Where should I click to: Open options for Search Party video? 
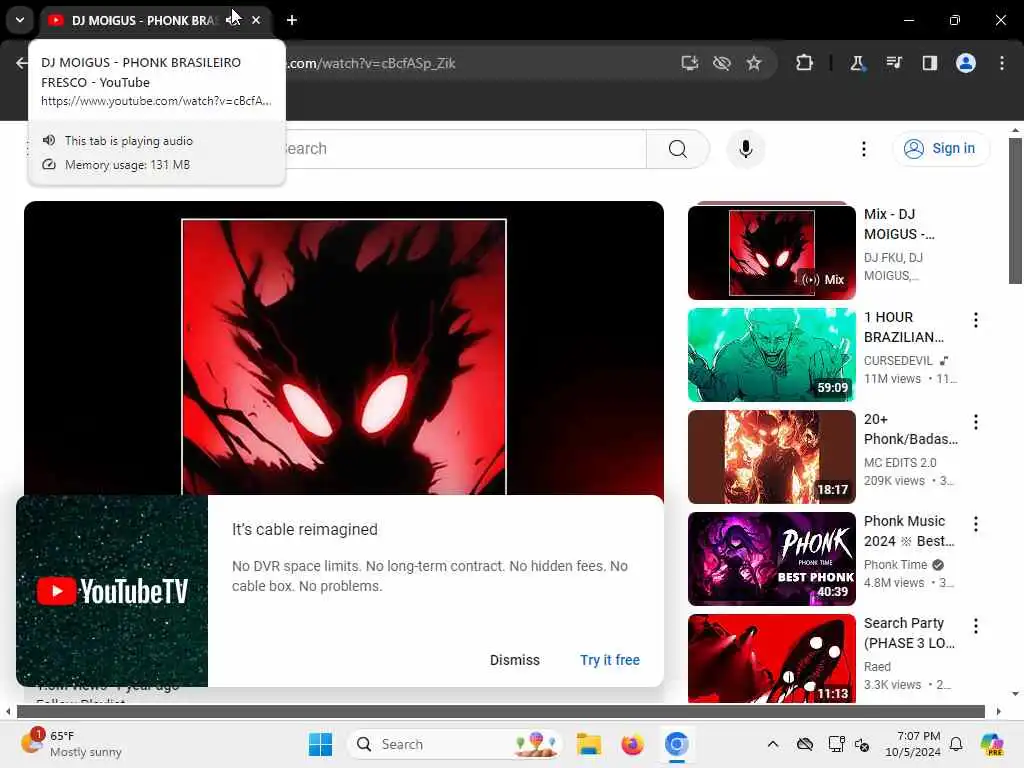click(976, 626)
